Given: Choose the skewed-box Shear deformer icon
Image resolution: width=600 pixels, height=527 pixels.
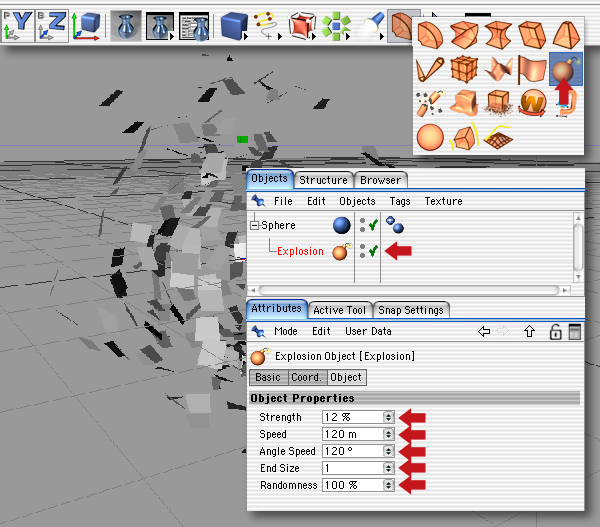Looking at the screenshot, I should (532, 35).
